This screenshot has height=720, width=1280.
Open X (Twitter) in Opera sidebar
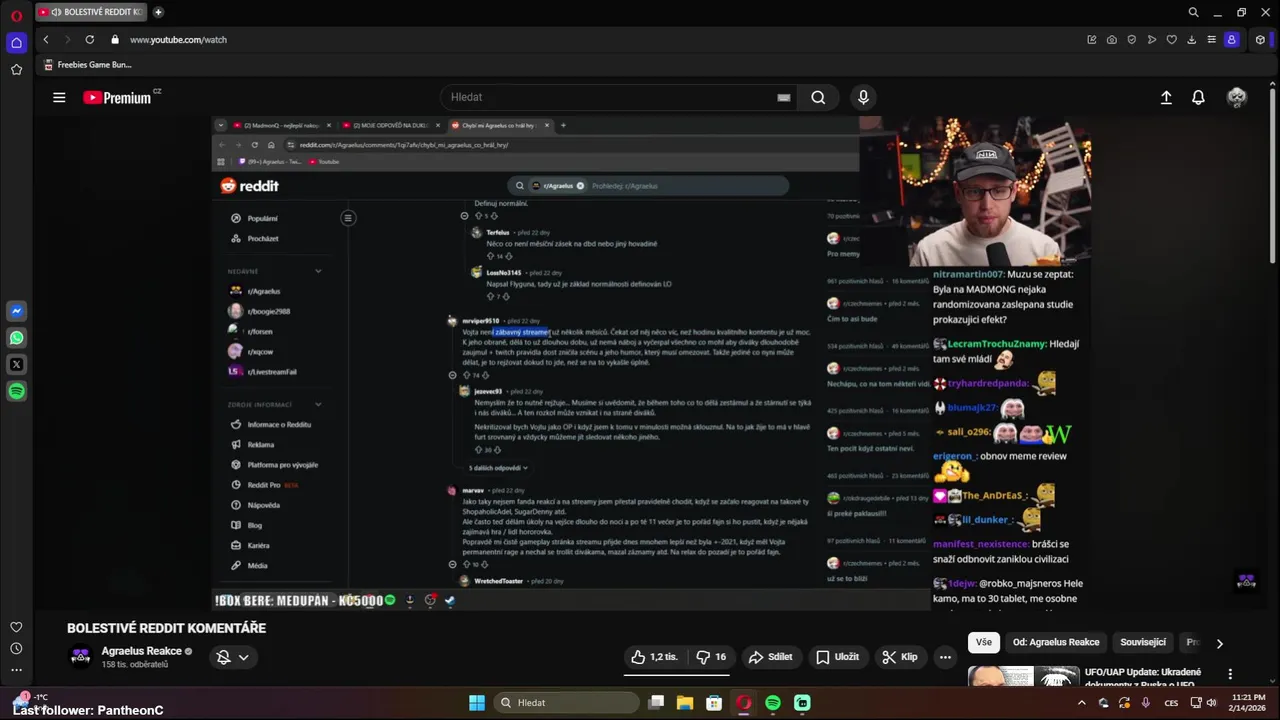point(16,365)
